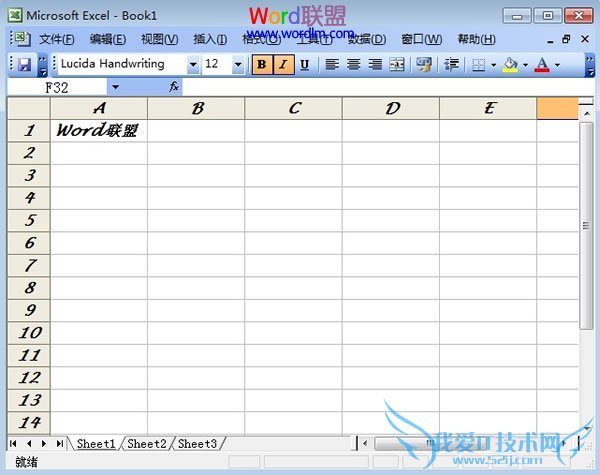Select row 14 header
Screen dimensions: 600x475
pos(29,423)
